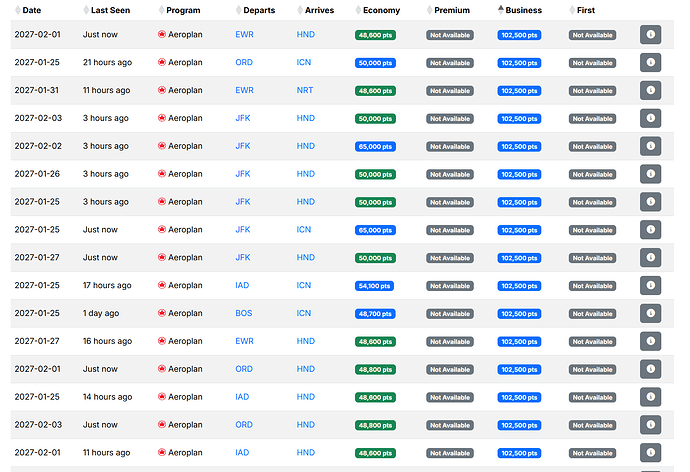Screen dimensions: 690x472
Task: Select date cell 2027-01-26
Action: tap(37, 174)
